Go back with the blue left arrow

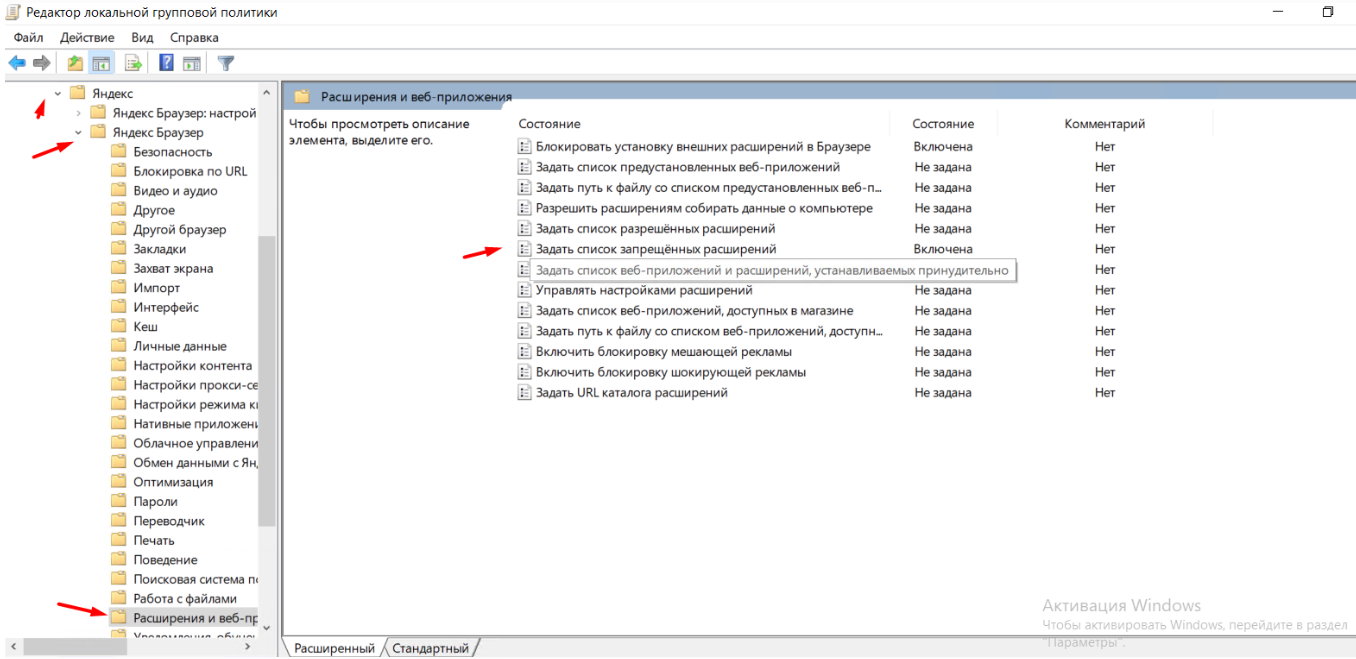pos(17,63)
